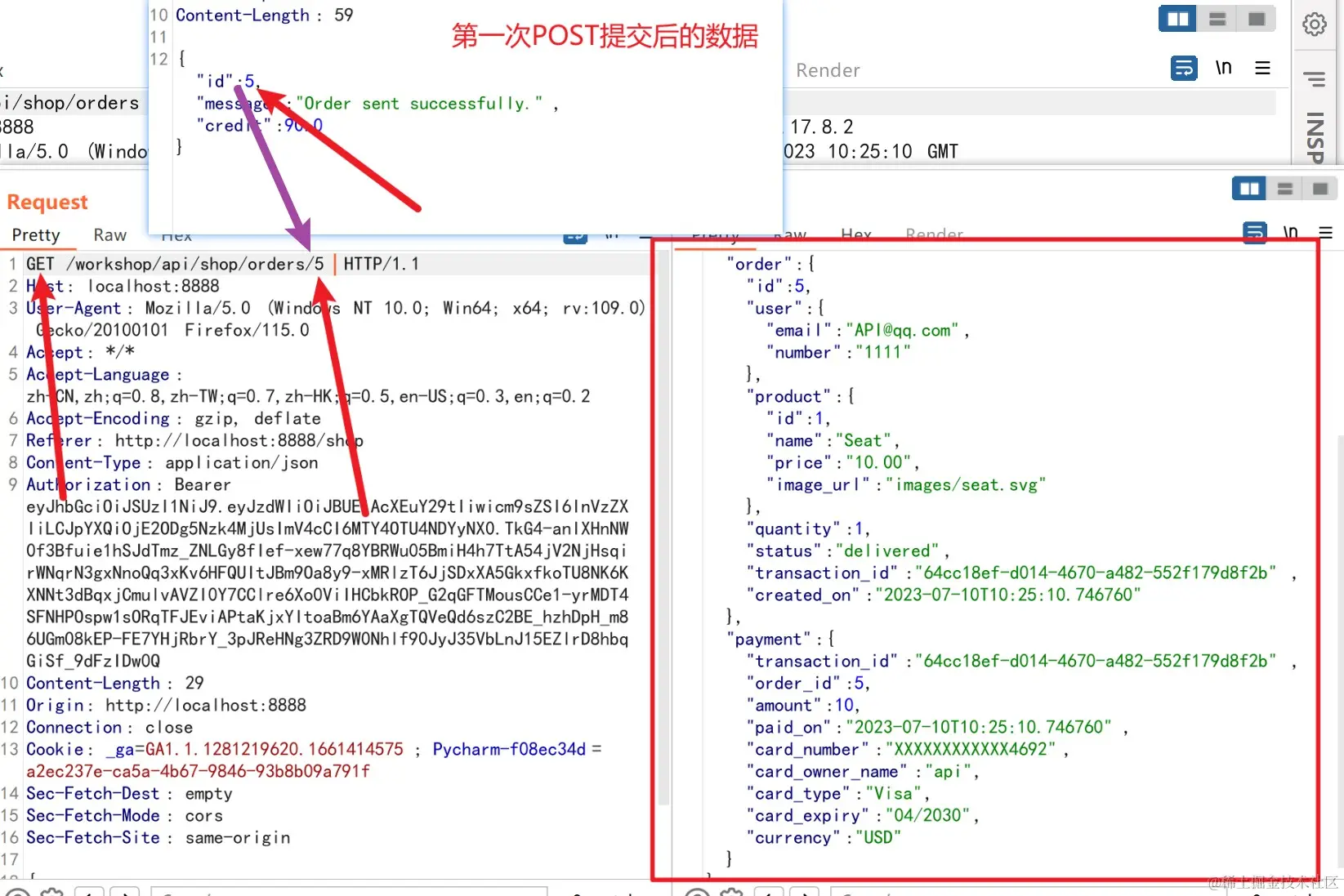Select top-bottom layout in upper panel
Viewport: 1344px width, 896px height.
pos(1217,19)
